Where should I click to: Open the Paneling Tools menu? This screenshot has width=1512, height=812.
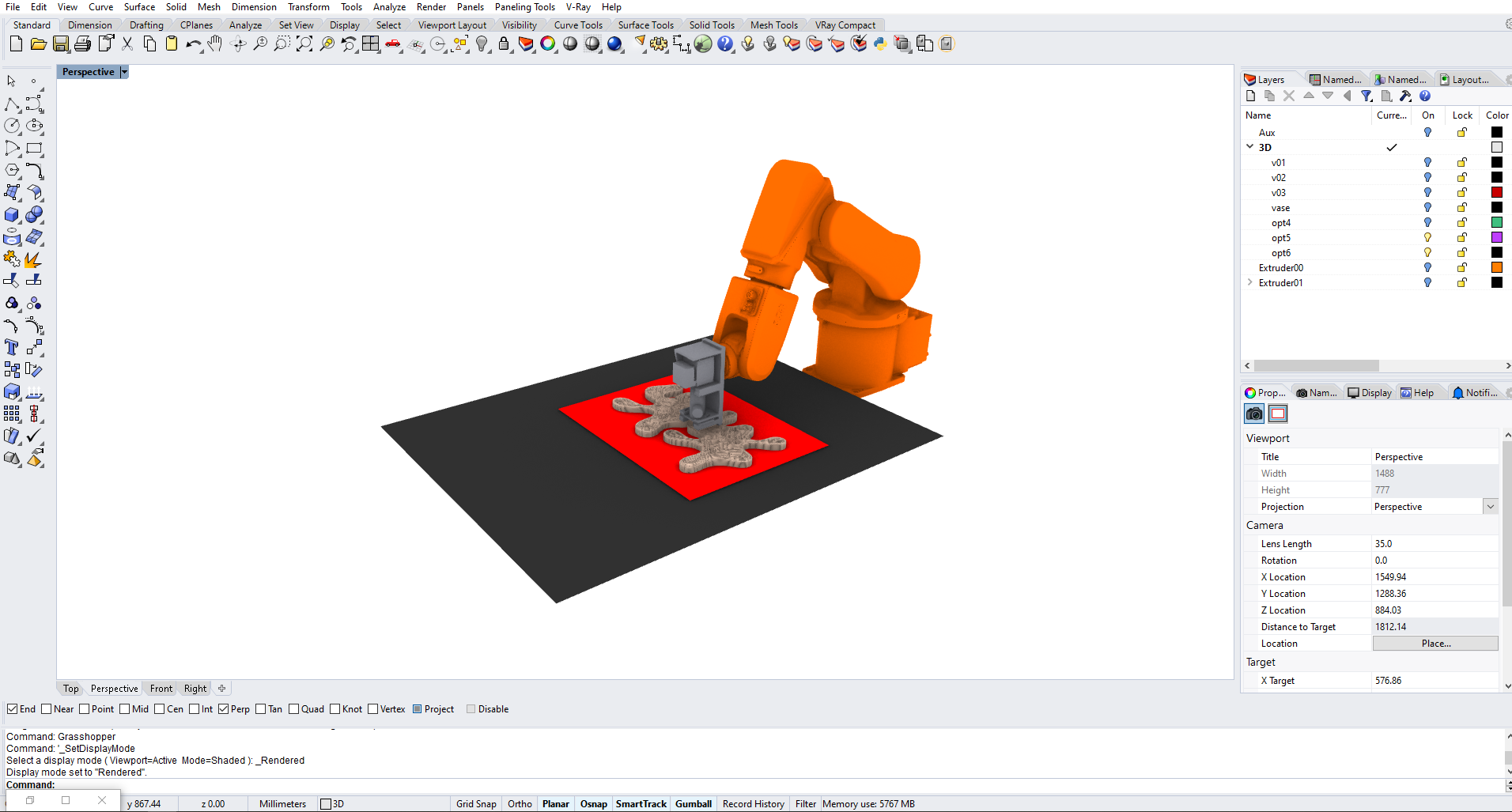pyautogui.click(x=525, y=7)
